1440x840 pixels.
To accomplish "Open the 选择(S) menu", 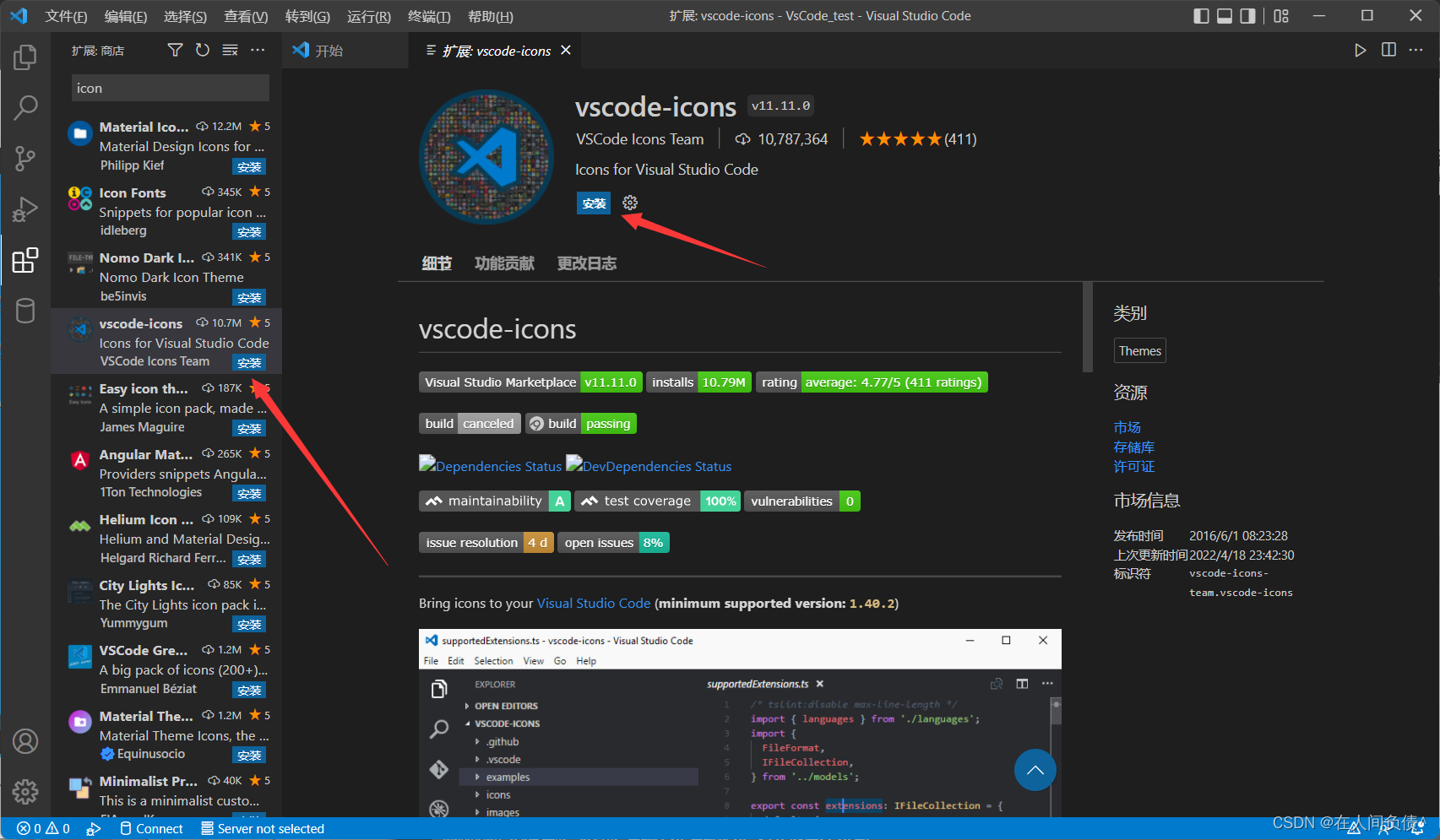I will [185, 16].
